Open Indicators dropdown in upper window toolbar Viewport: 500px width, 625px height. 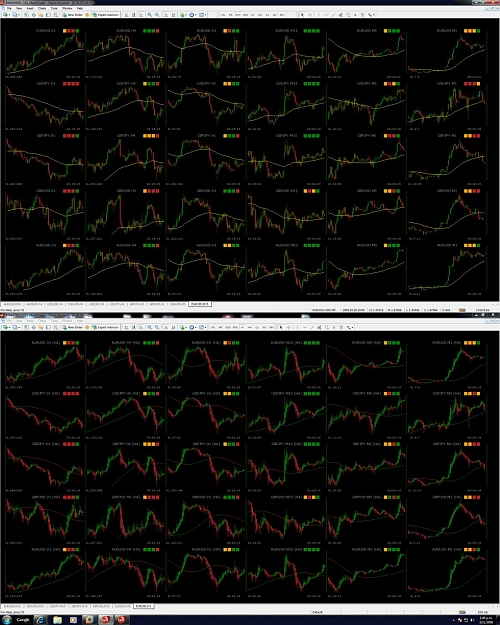tap(183, 15)
